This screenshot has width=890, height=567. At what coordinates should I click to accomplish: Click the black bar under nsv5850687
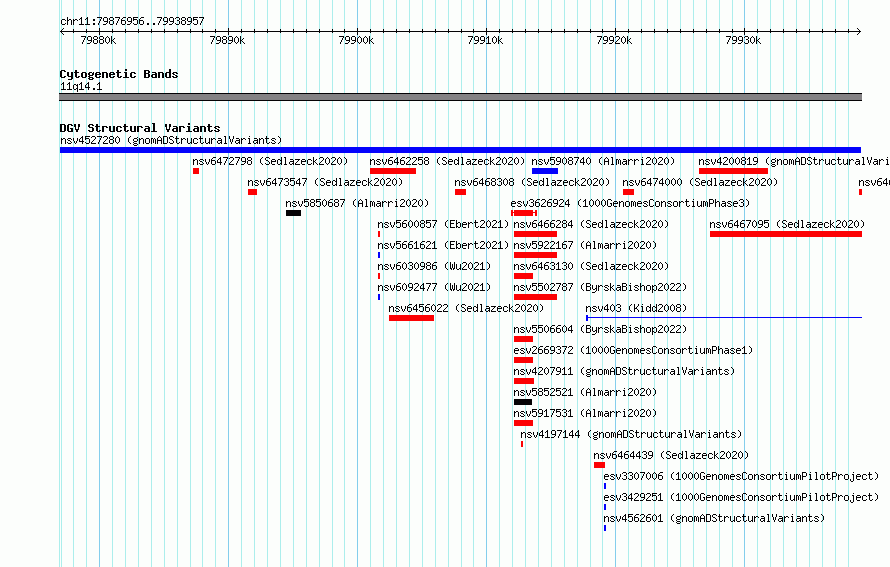click(x=293, y=213)
